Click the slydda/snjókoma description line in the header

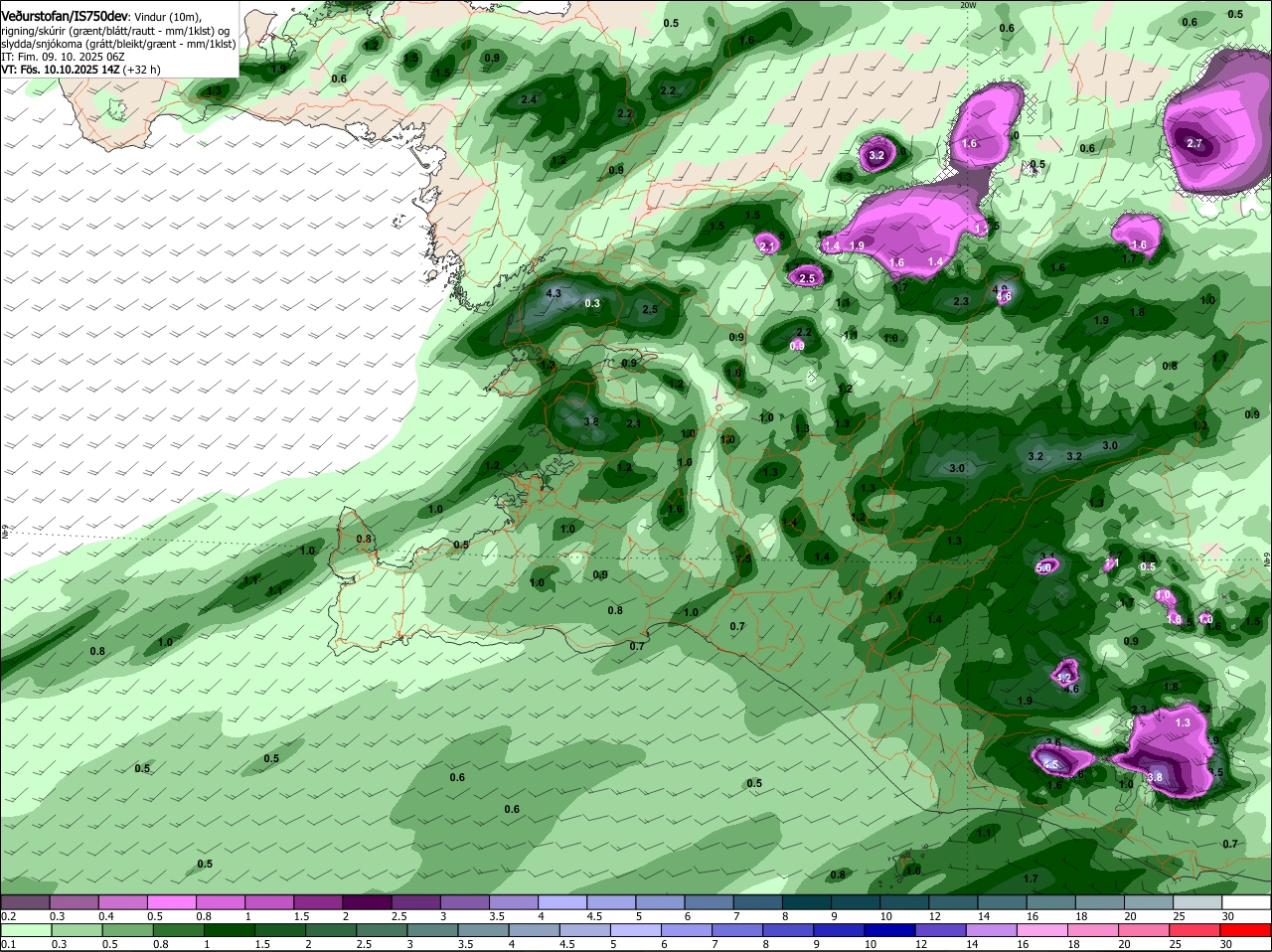click(x=118, y=44)
